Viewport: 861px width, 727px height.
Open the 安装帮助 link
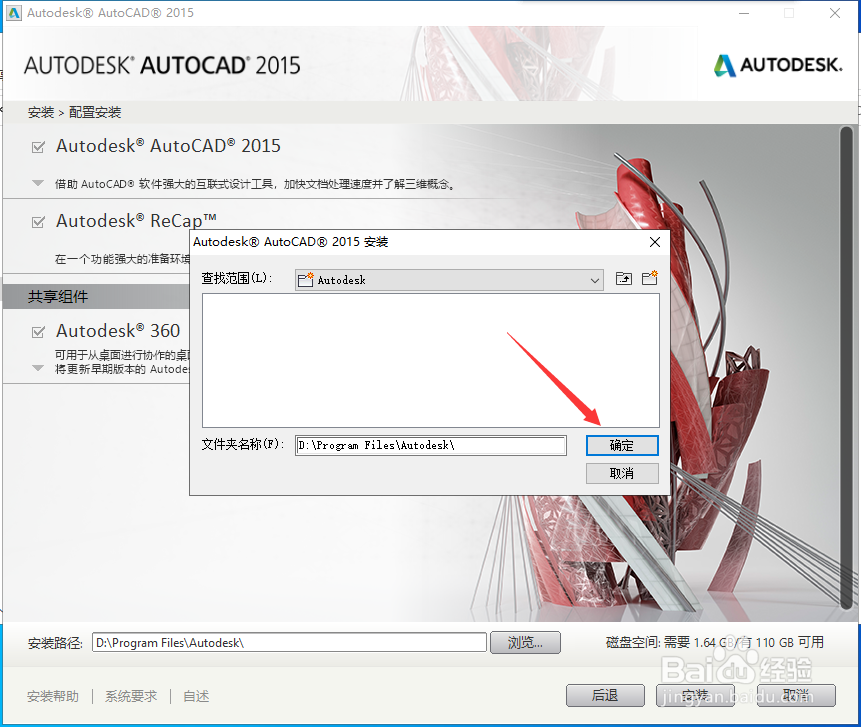click(53, 697)
